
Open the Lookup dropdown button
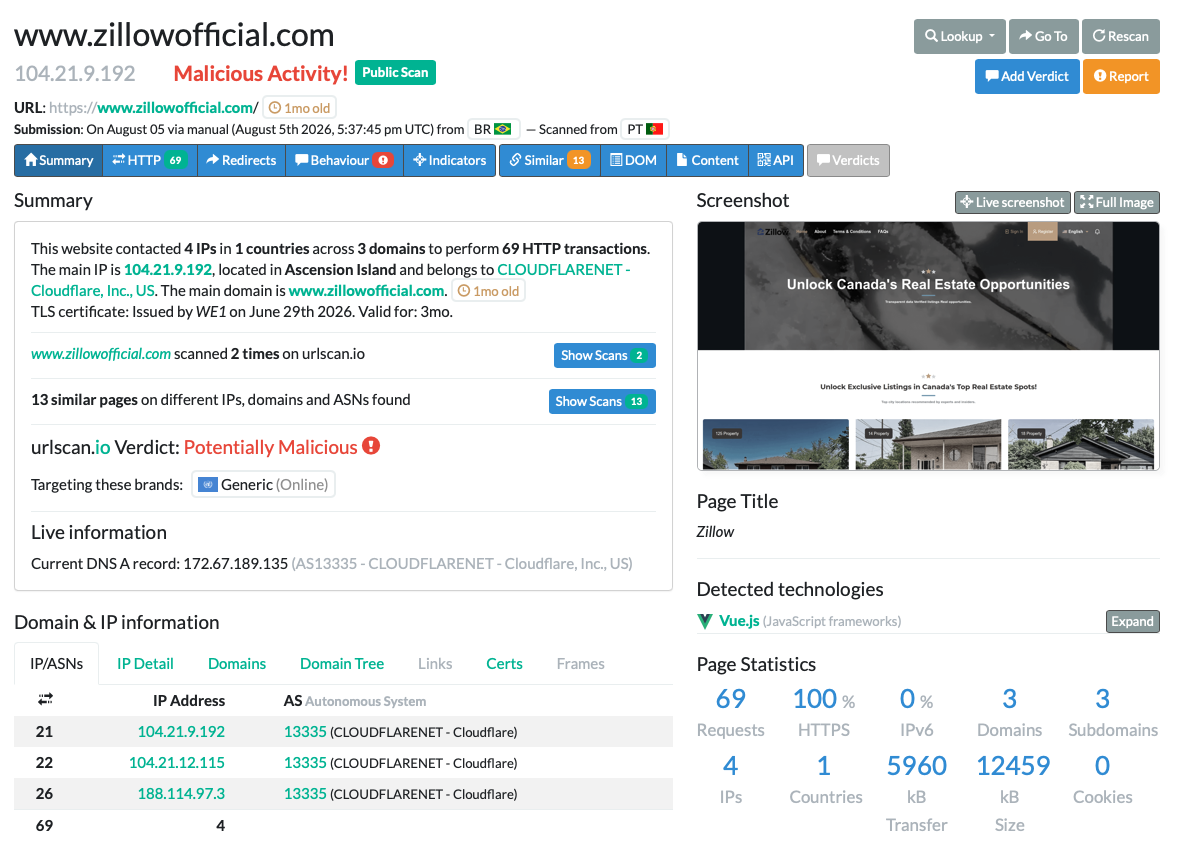click(960, 36)
